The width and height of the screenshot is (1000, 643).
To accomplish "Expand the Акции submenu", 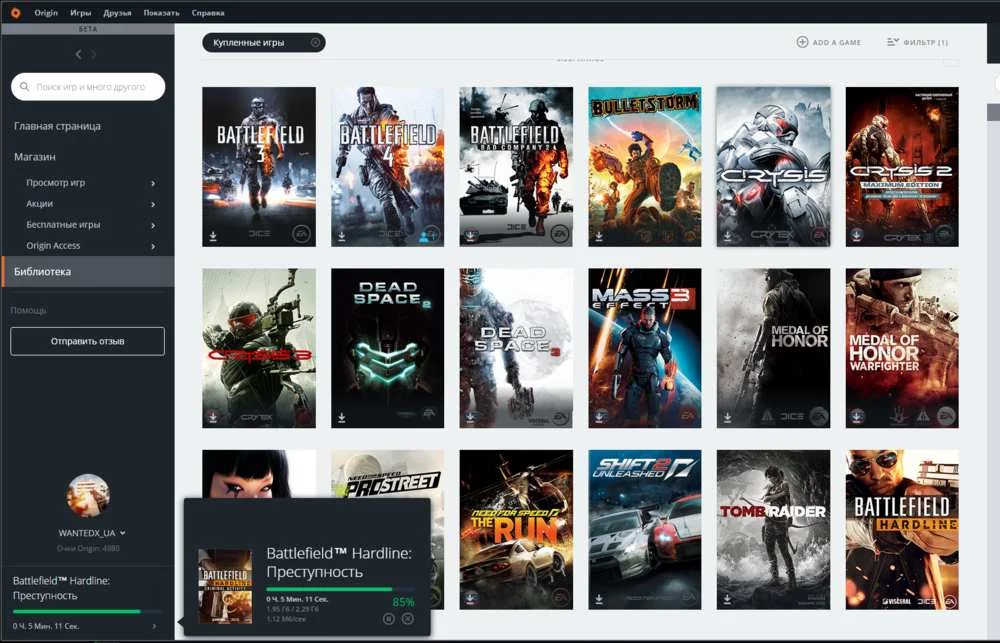I will 152,204.
